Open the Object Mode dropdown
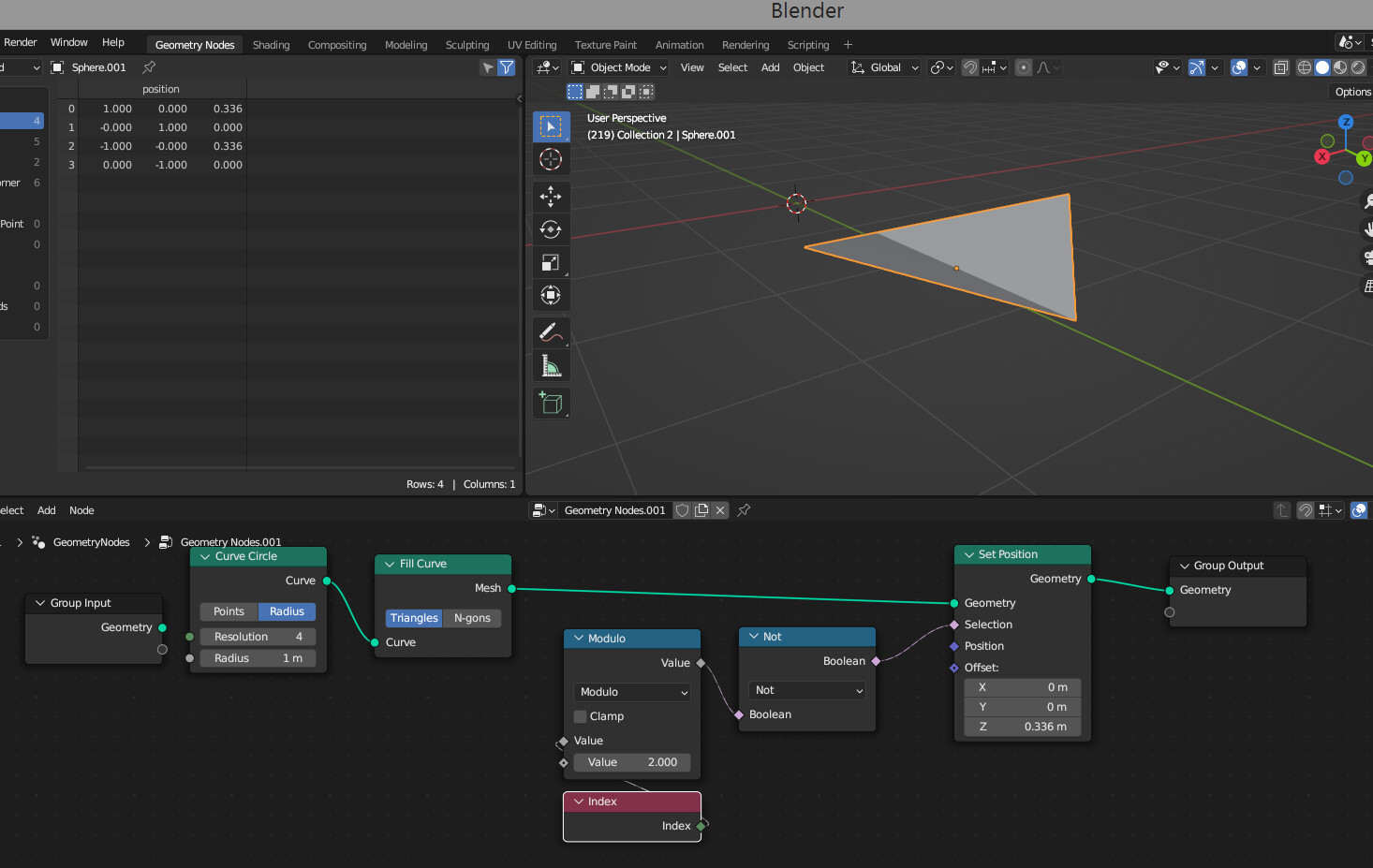The width and height of the screenshot is (1373, 868). click(x=619, y=67)
